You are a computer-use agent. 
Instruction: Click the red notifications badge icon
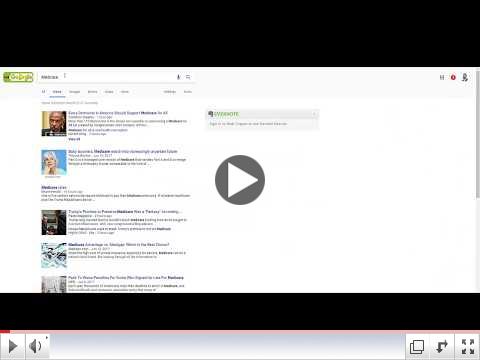(453, 77)
